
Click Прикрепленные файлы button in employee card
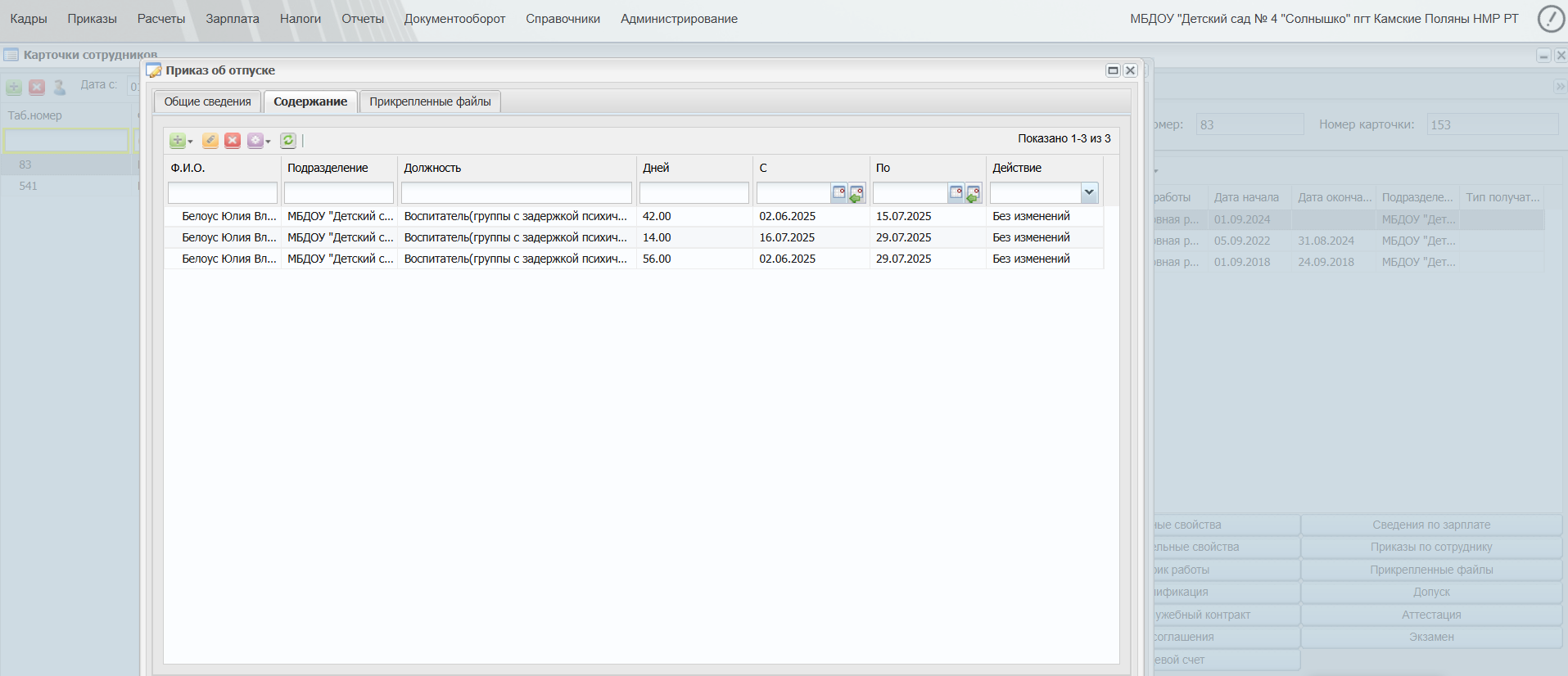1431,570
